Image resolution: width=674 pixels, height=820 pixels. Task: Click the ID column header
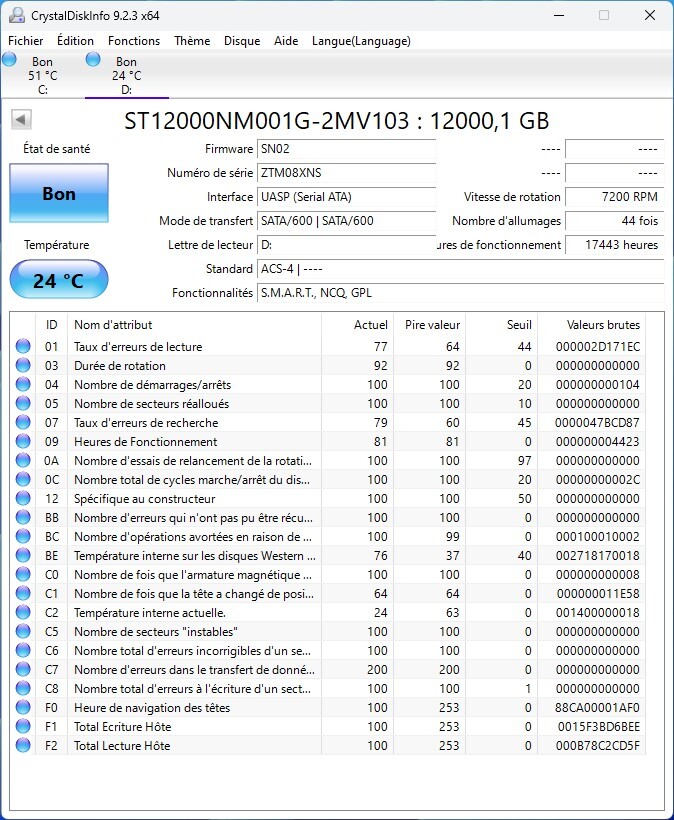click(x=51, y=324)
